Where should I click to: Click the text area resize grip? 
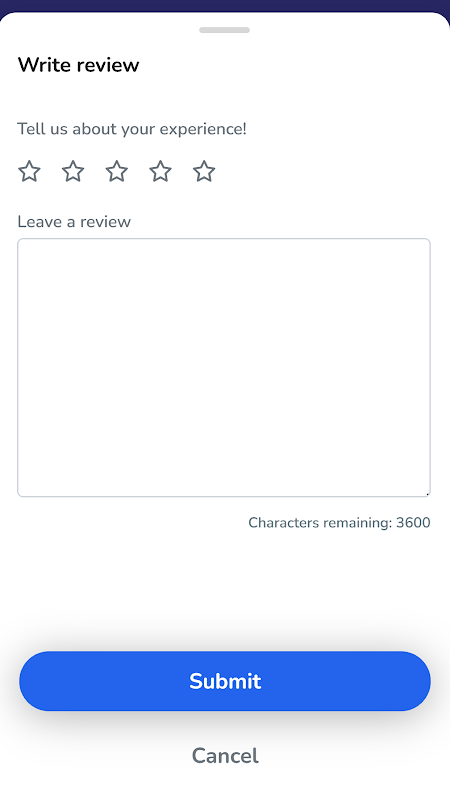click(x=427, y=493)
